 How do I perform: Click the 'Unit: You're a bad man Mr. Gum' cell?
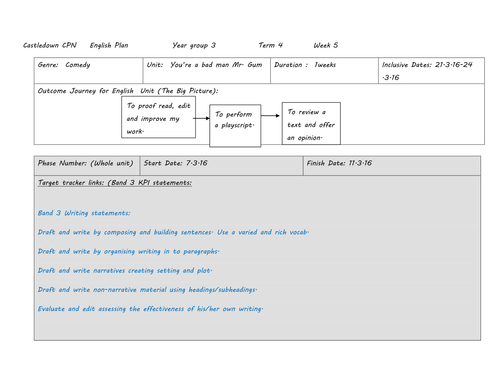[207, 71]
